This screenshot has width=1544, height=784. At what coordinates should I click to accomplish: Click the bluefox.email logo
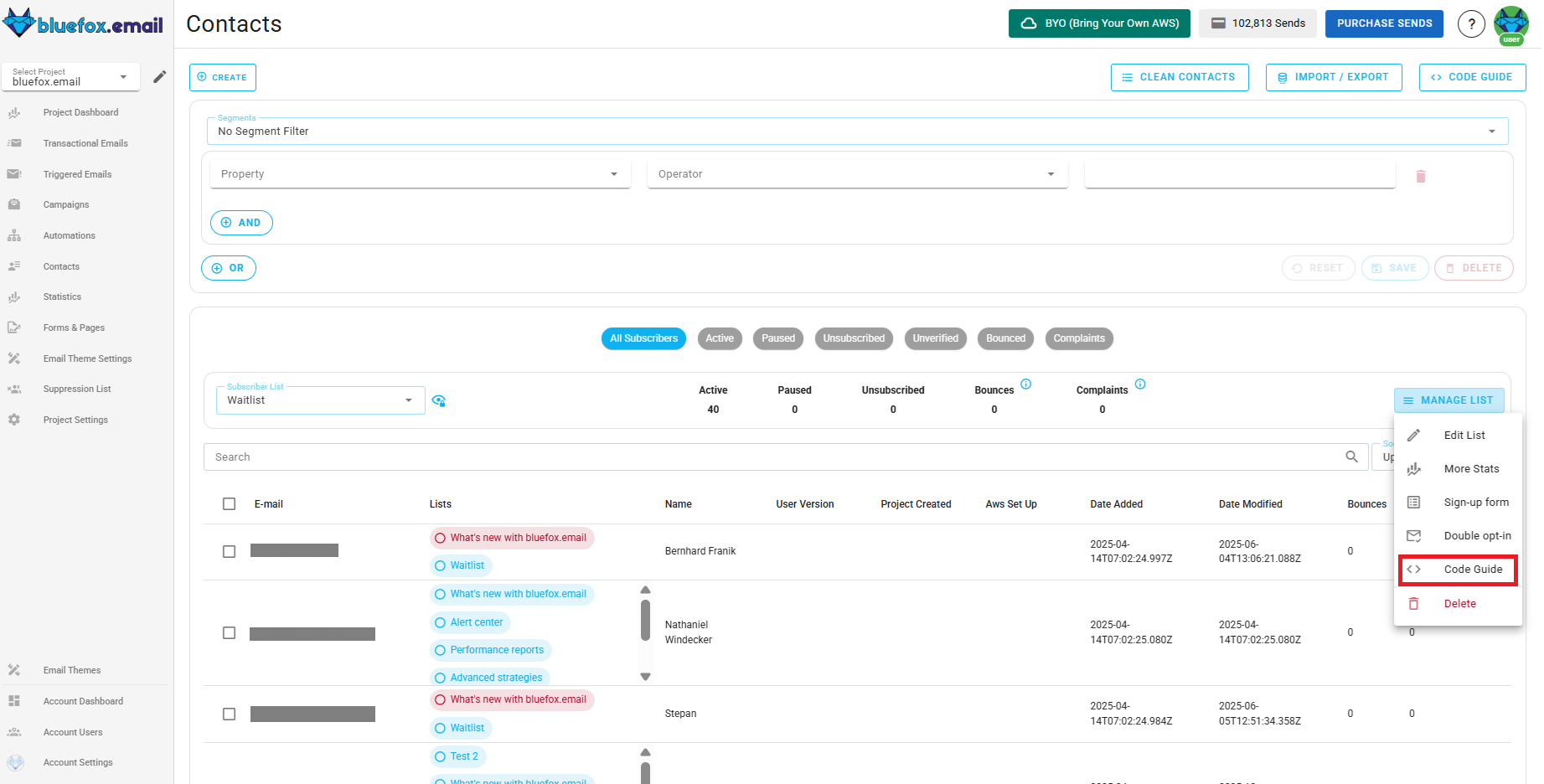[83, 23]
